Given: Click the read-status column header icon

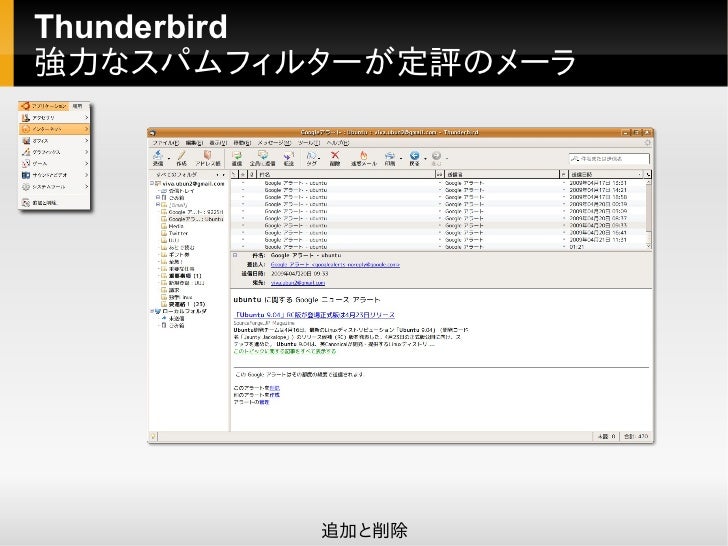Looking at the screenshot, I should click(440, 174).
